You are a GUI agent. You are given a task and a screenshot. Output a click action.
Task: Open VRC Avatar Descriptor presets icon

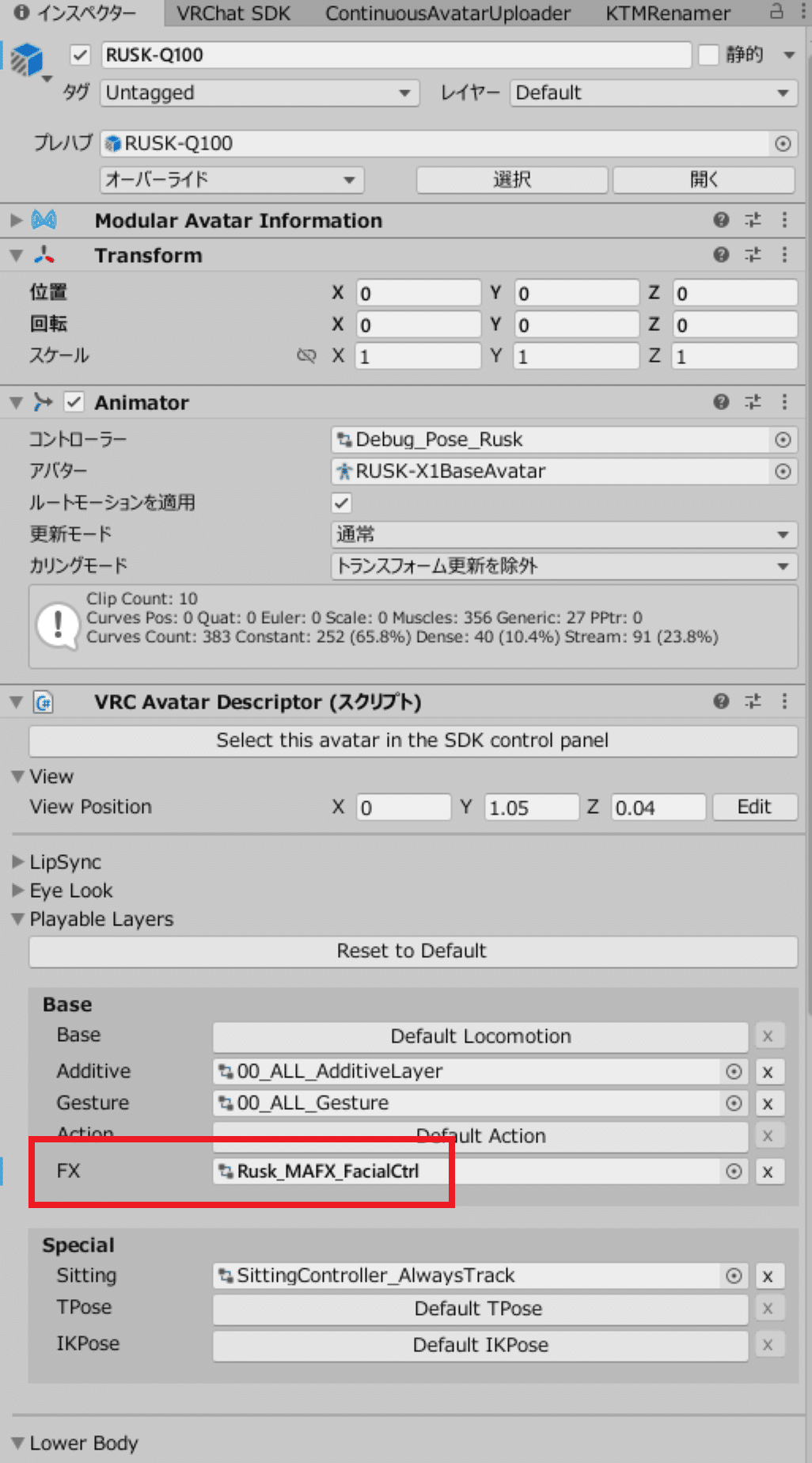point(753,701)
